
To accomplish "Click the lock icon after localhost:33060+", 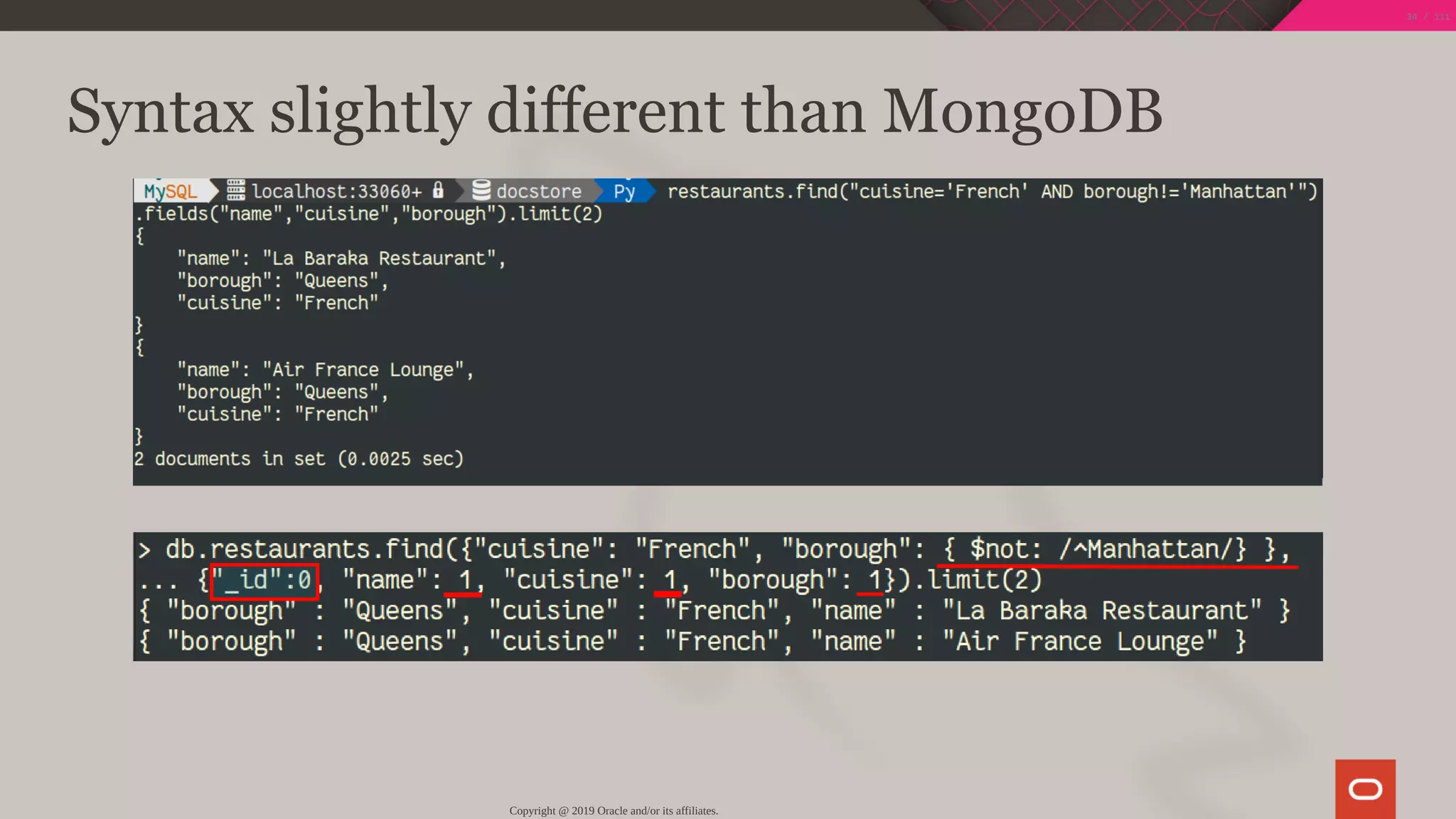I will click(x=439, y=191).
